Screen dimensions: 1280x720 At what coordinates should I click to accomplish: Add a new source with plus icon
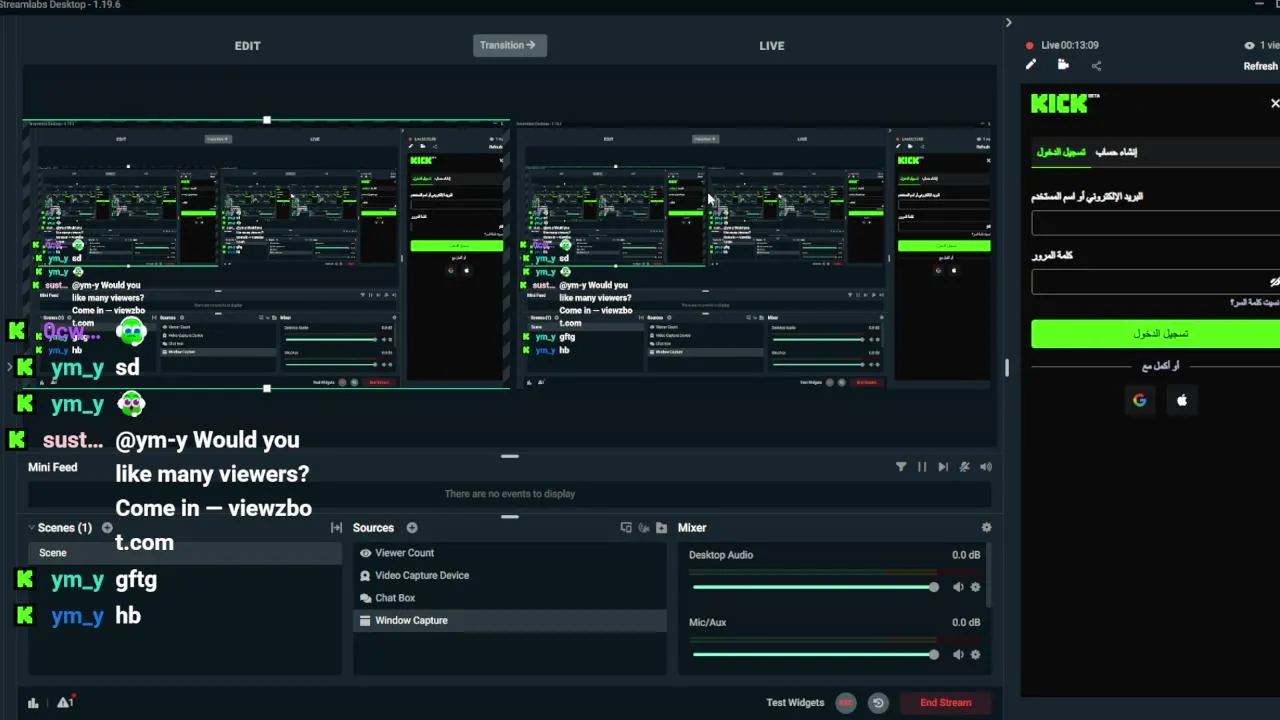pyautogui.click(x=412, y=528)
